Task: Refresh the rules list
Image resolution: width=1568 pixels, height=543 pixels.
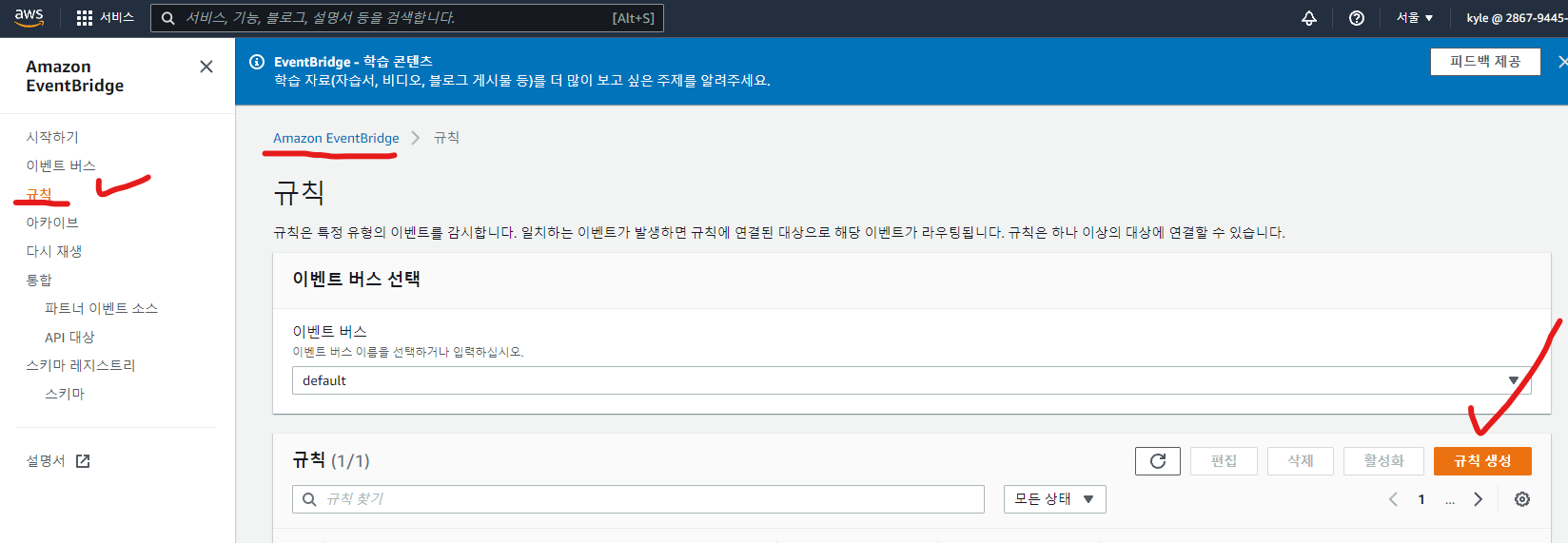Action: (1158, 461)
